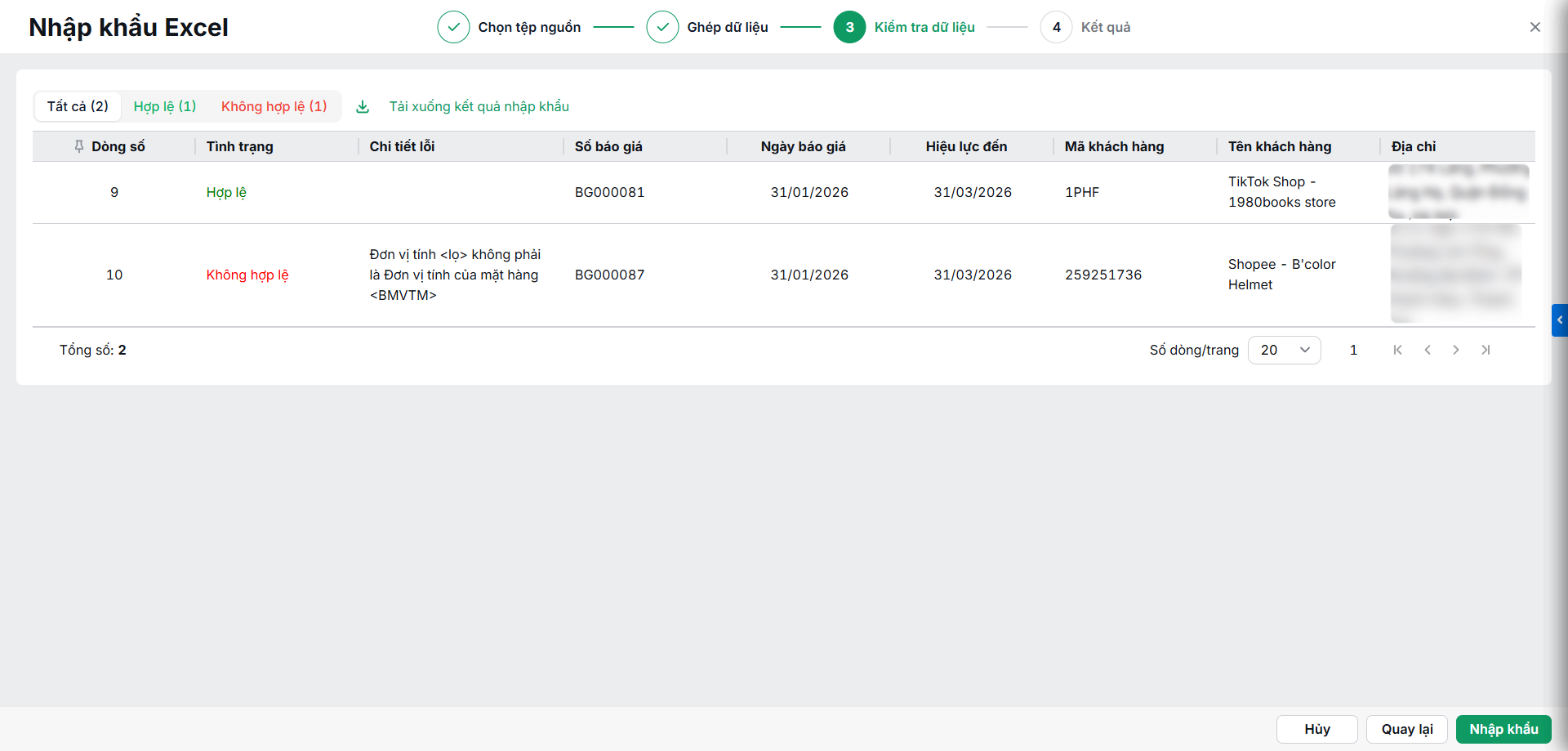Click the Hiệu lực đến column header
Image resolution: width=1568 pixels, height=751 pixels.
click(966, 146)
